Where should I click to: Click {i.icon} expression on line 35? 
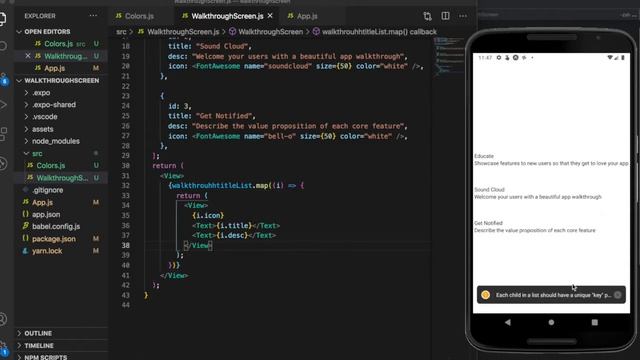pyautogui.click(x=208, y=216)
